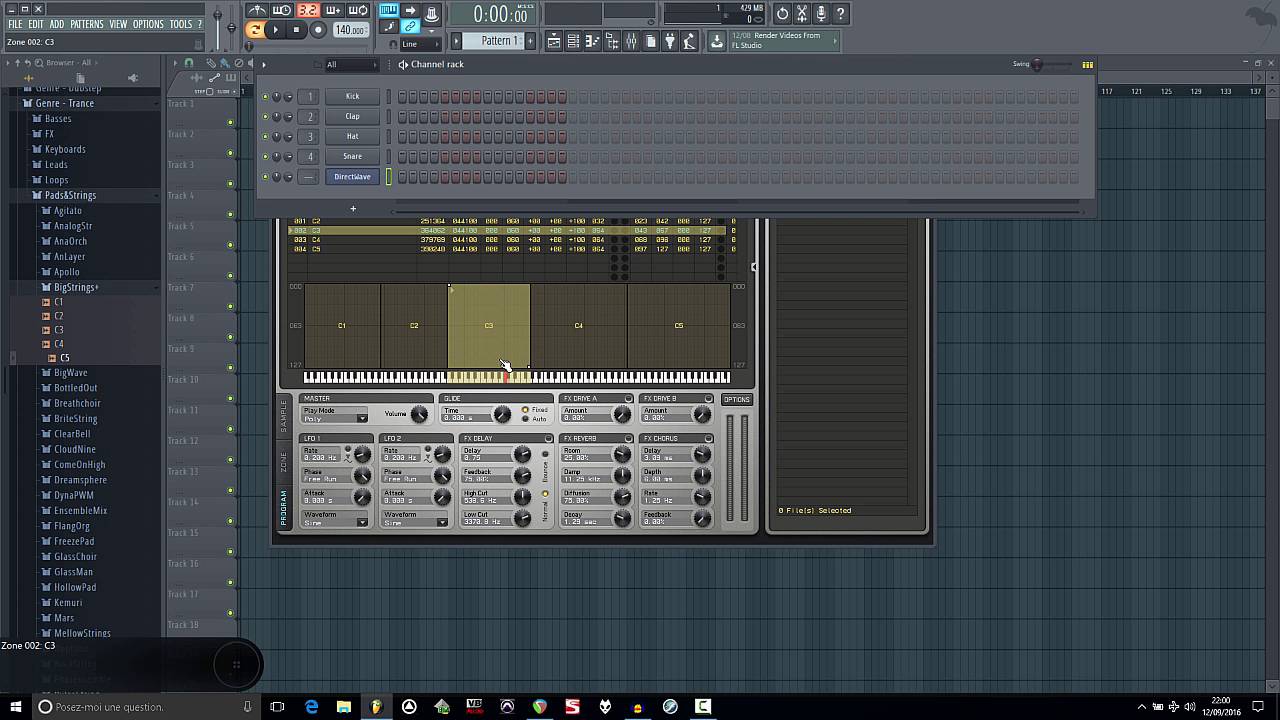Click the microphone one-click recording icon
Image resolution: width=1280 pixels, height=720 pixels.
[821, 14]
